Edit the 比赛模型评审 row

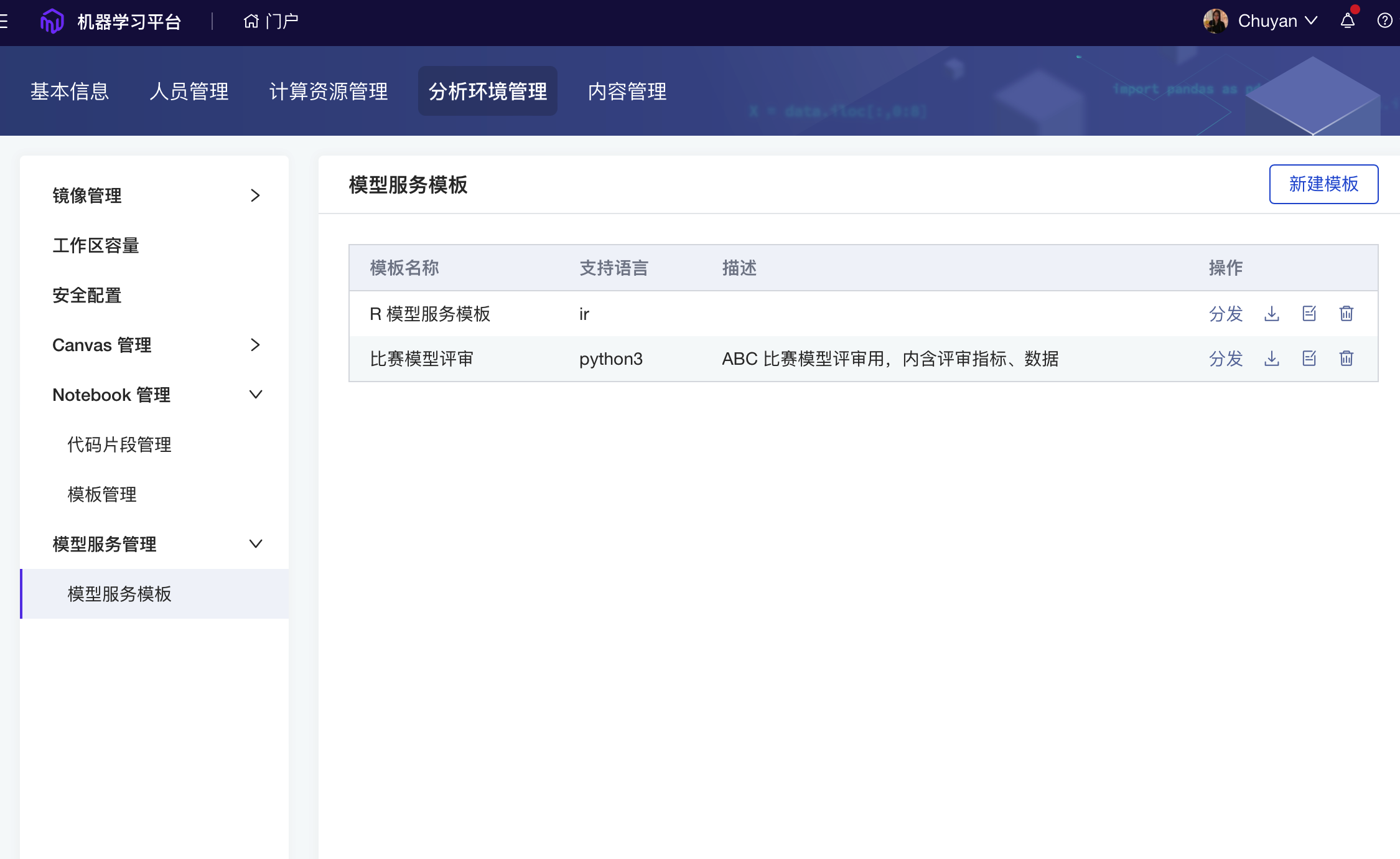pyautogui.click(x=1309, y=359)
